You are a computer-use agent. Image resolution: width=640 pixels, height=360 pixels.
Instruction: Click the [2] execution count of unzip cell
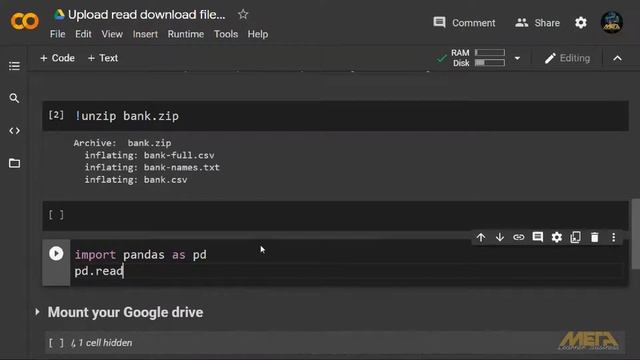pyautogui.click(x=56, y=115)
